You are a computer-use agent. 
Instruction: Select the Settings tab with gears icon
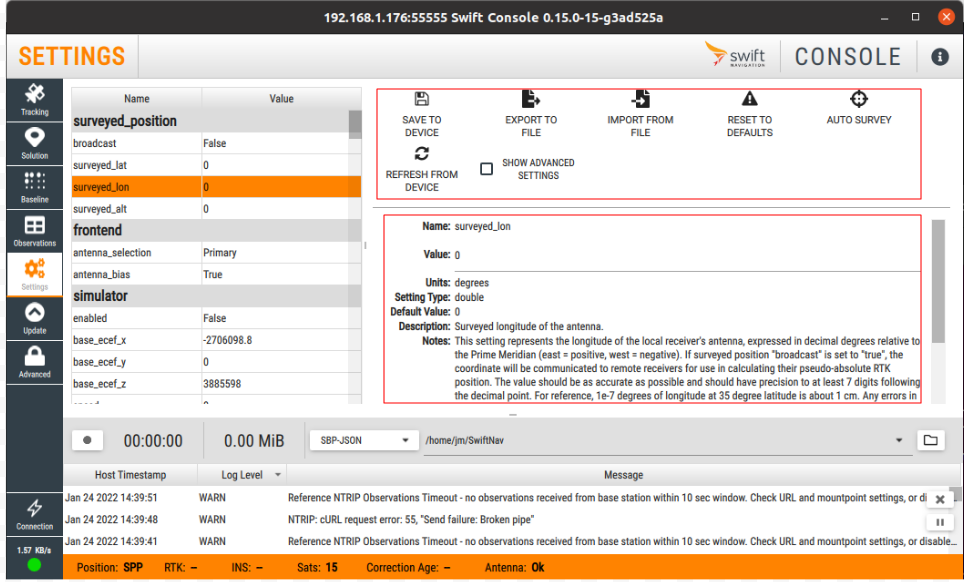click(34, 275)
